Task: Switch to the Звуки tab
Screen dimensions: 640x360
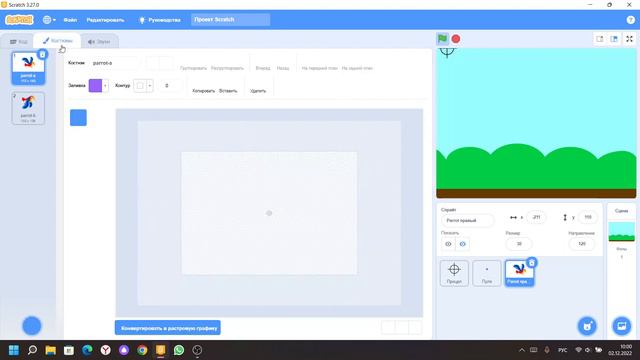Action: (x=99, y=41)
